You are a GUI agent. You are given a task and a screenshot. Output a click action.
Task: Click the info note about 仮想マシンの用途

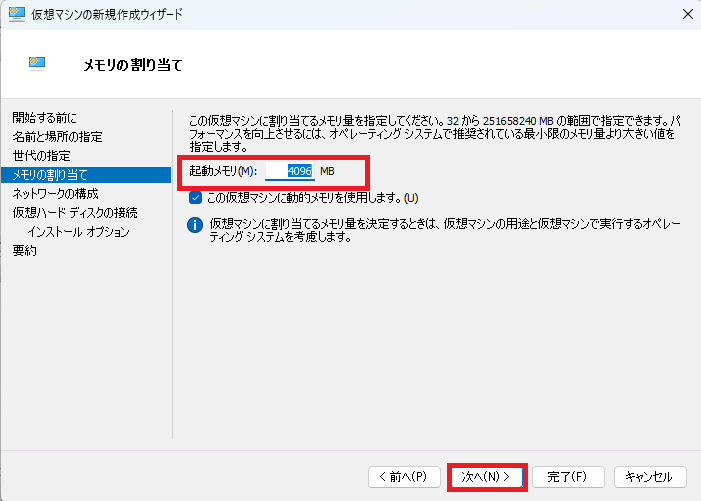coord(445,230)
